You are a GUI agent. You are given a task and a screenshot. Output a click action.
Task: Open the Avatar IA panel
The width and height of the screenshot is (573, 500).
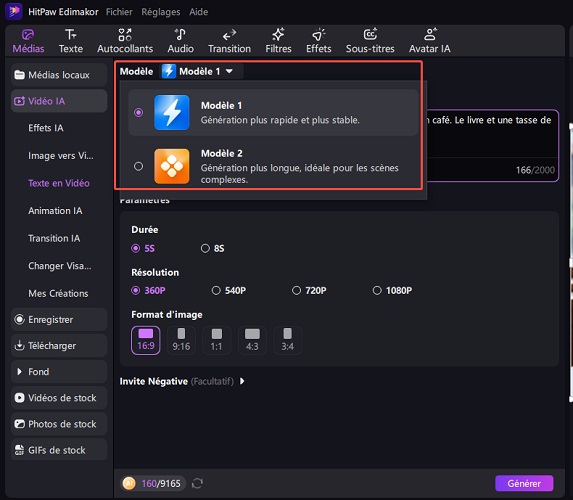pyautogui.click(x=429, y=41)
